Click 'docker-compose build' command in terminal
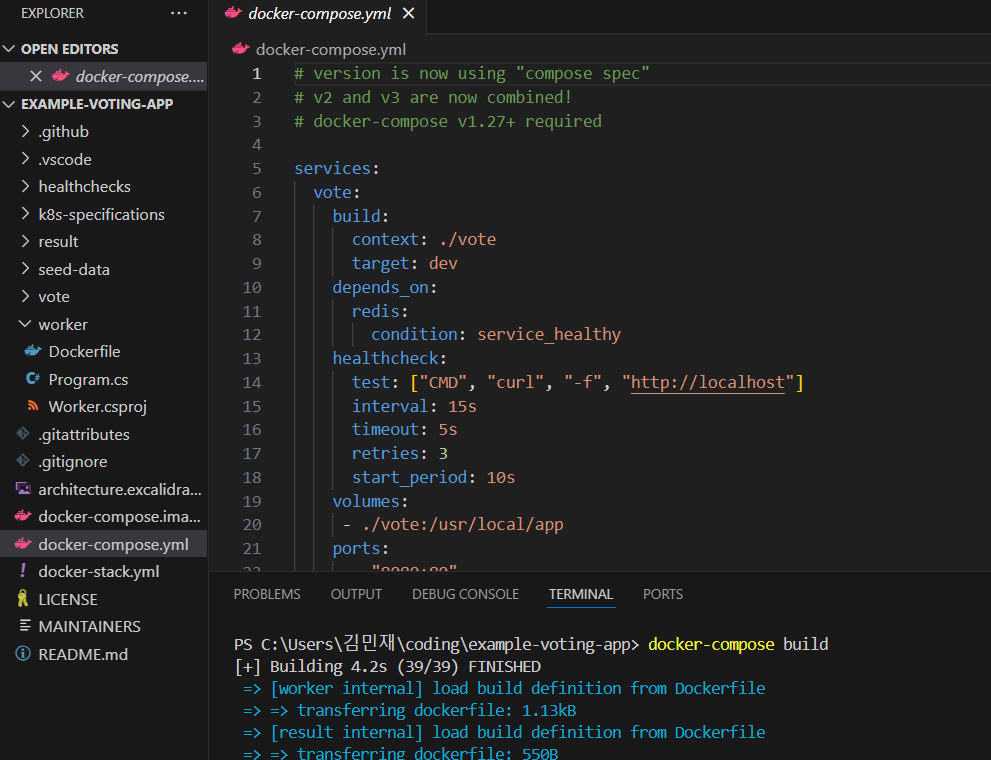The image size is (991, 760). coord(738,644)
